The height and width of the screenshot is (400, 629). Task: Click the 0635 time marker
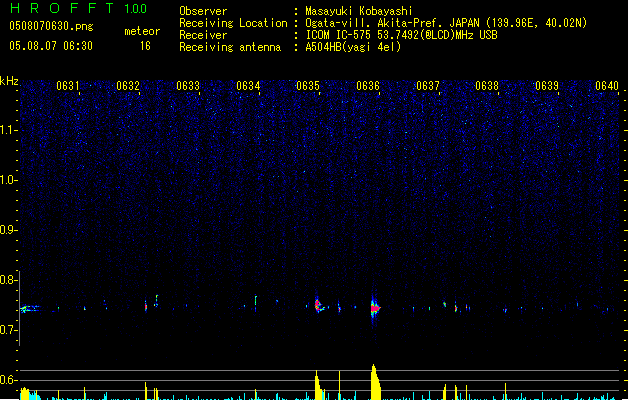pos(308,86)
